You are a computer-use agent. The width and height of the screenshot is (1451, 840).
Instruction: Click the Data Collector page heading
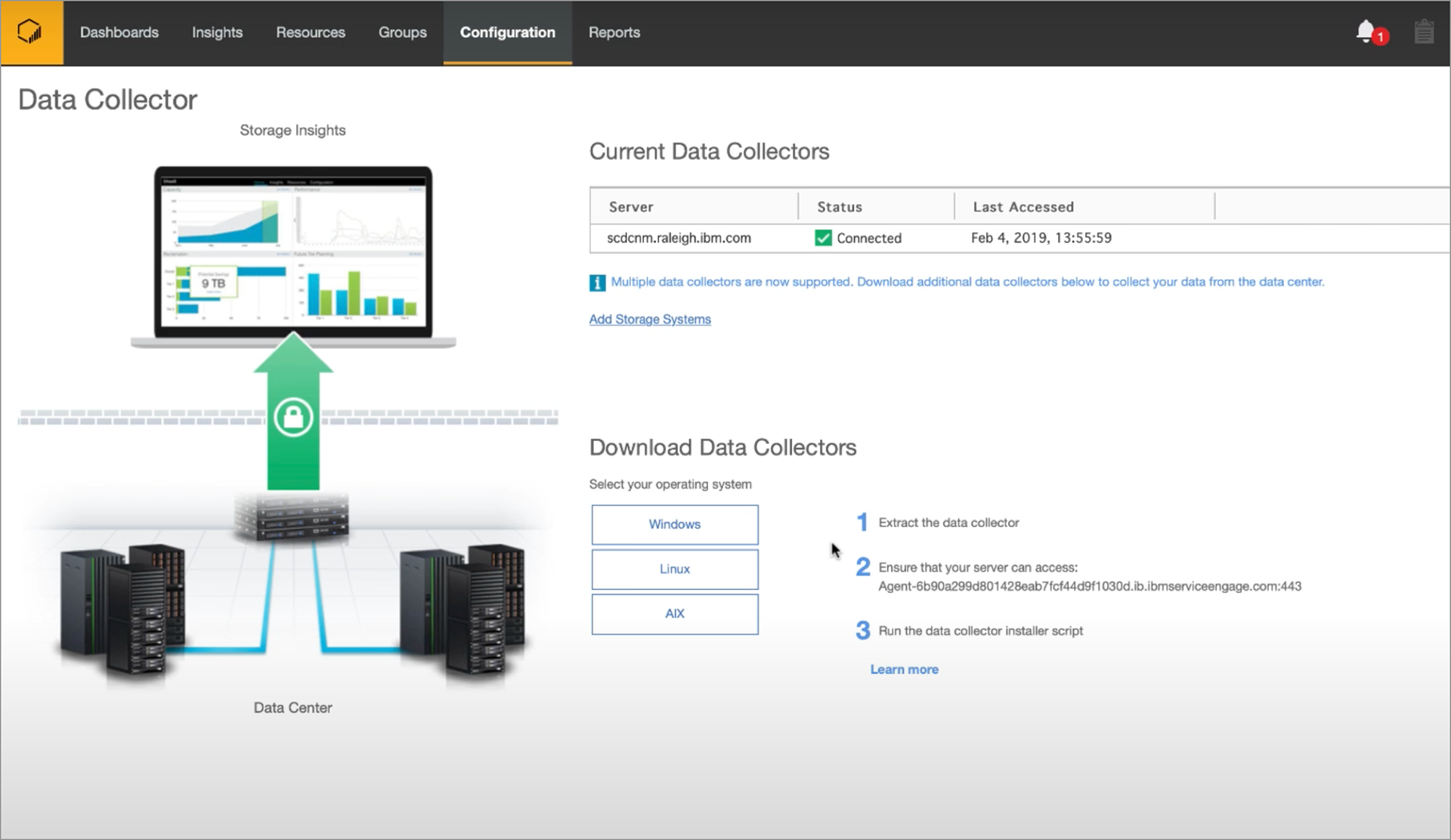coord(107,100)
